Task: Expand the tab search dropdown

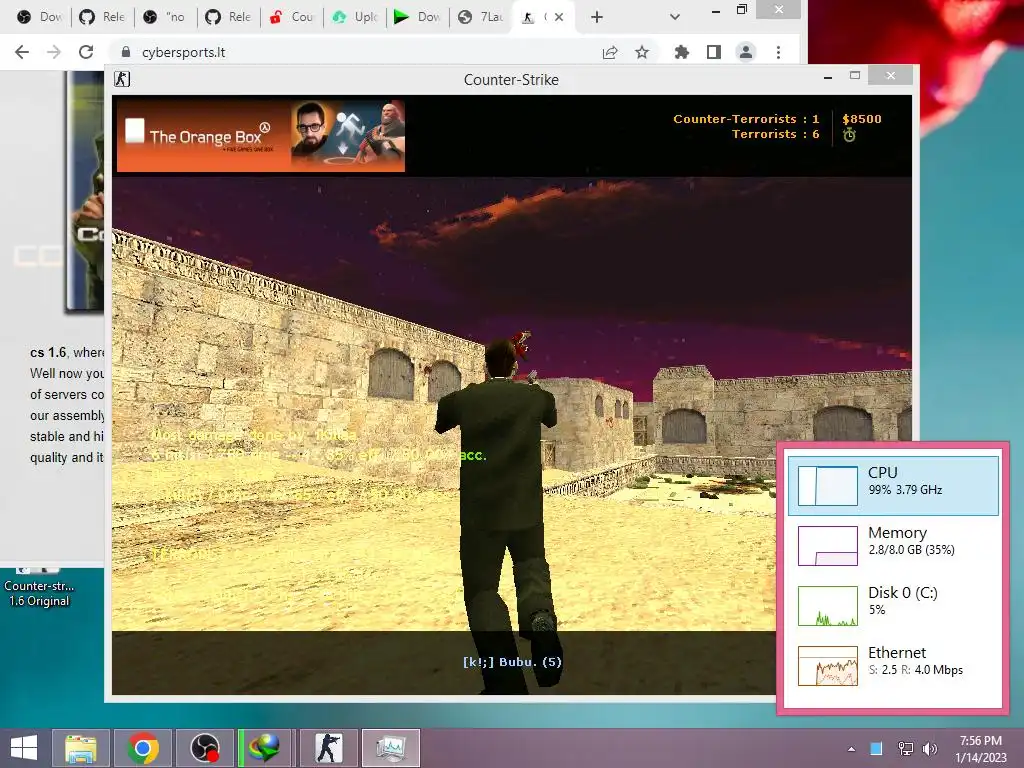Action: click(x=675, y=17)
